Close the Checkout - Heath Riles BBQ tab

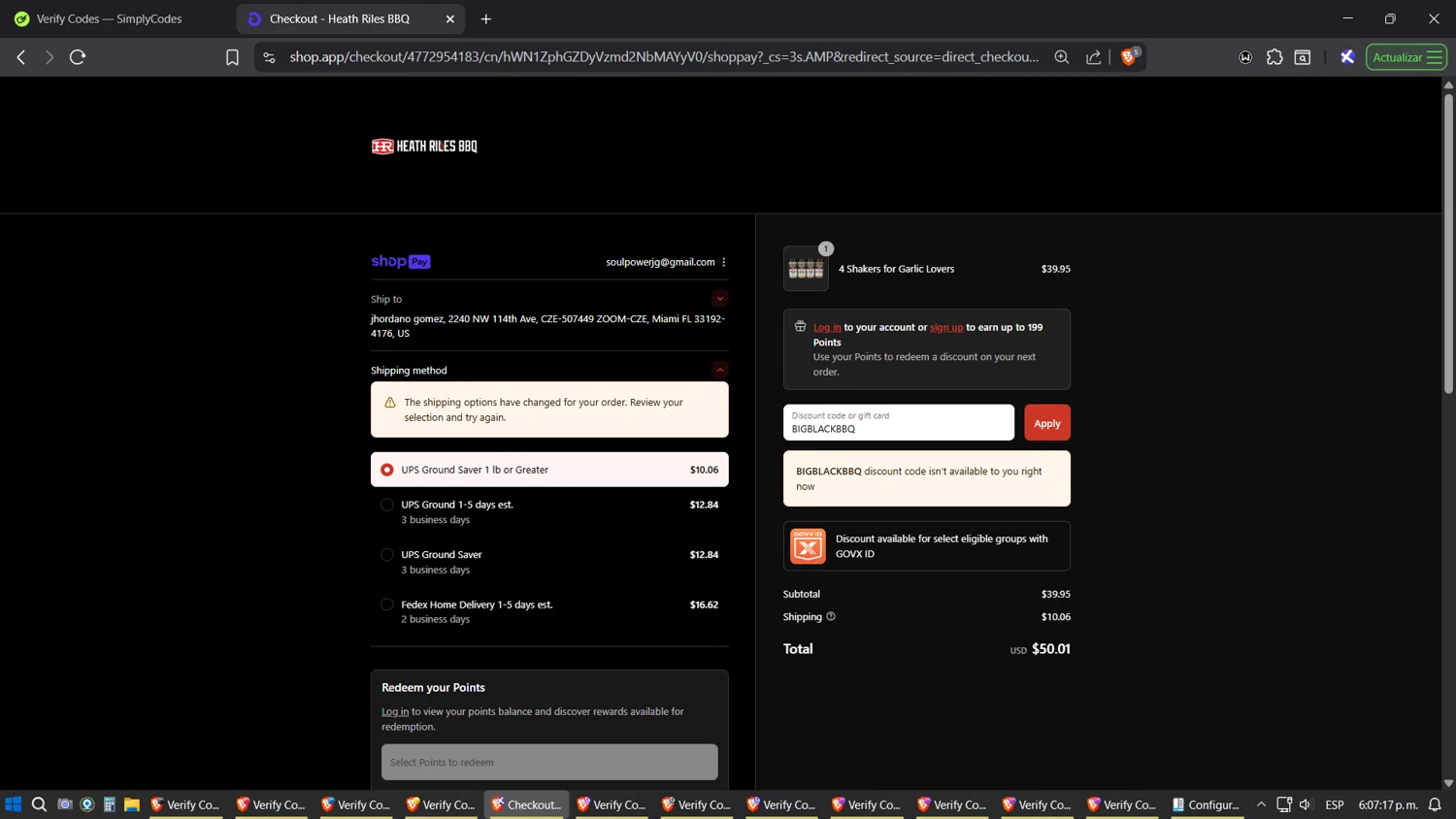click(450, 18)
